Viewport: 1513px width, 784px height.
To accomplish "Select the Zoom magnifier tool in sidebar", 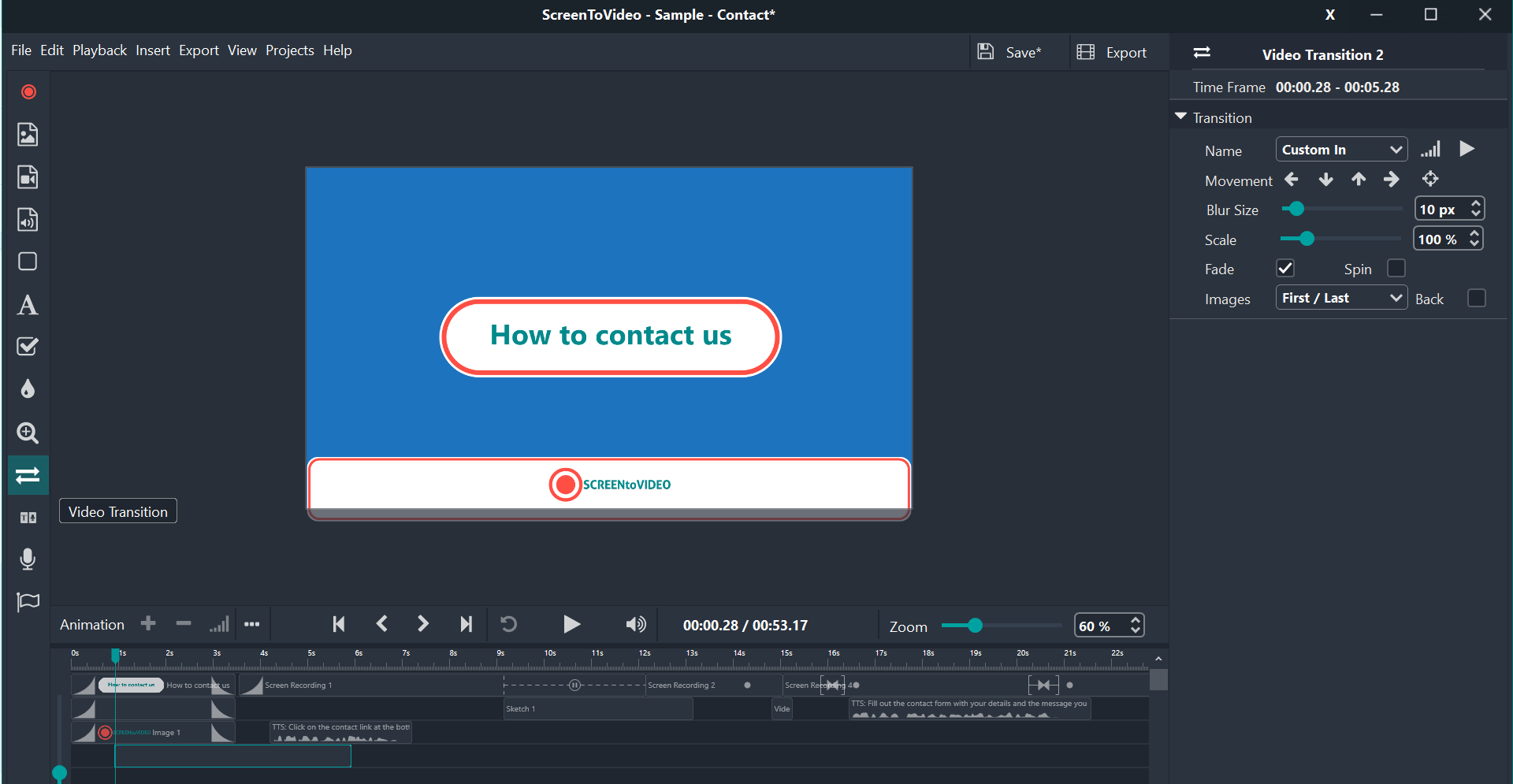I will coord(28,433).
